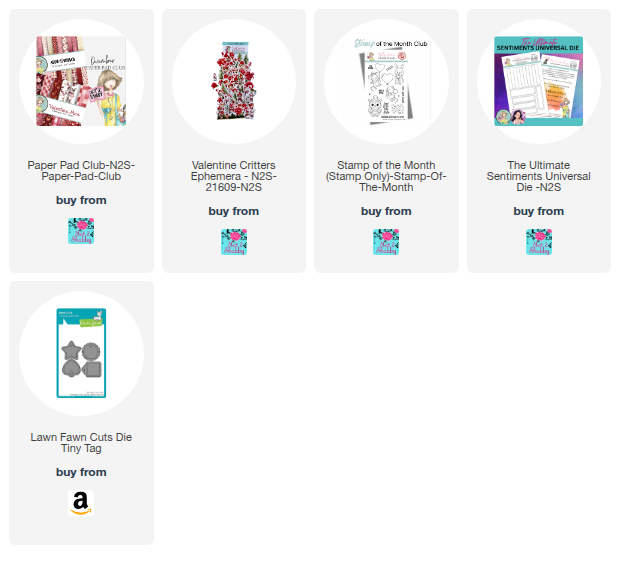This screenshot has height=566, width=620.
Task: Click 'buy from' text under Ultimate Sentiments Die
Action: click(x=539, y=211)
